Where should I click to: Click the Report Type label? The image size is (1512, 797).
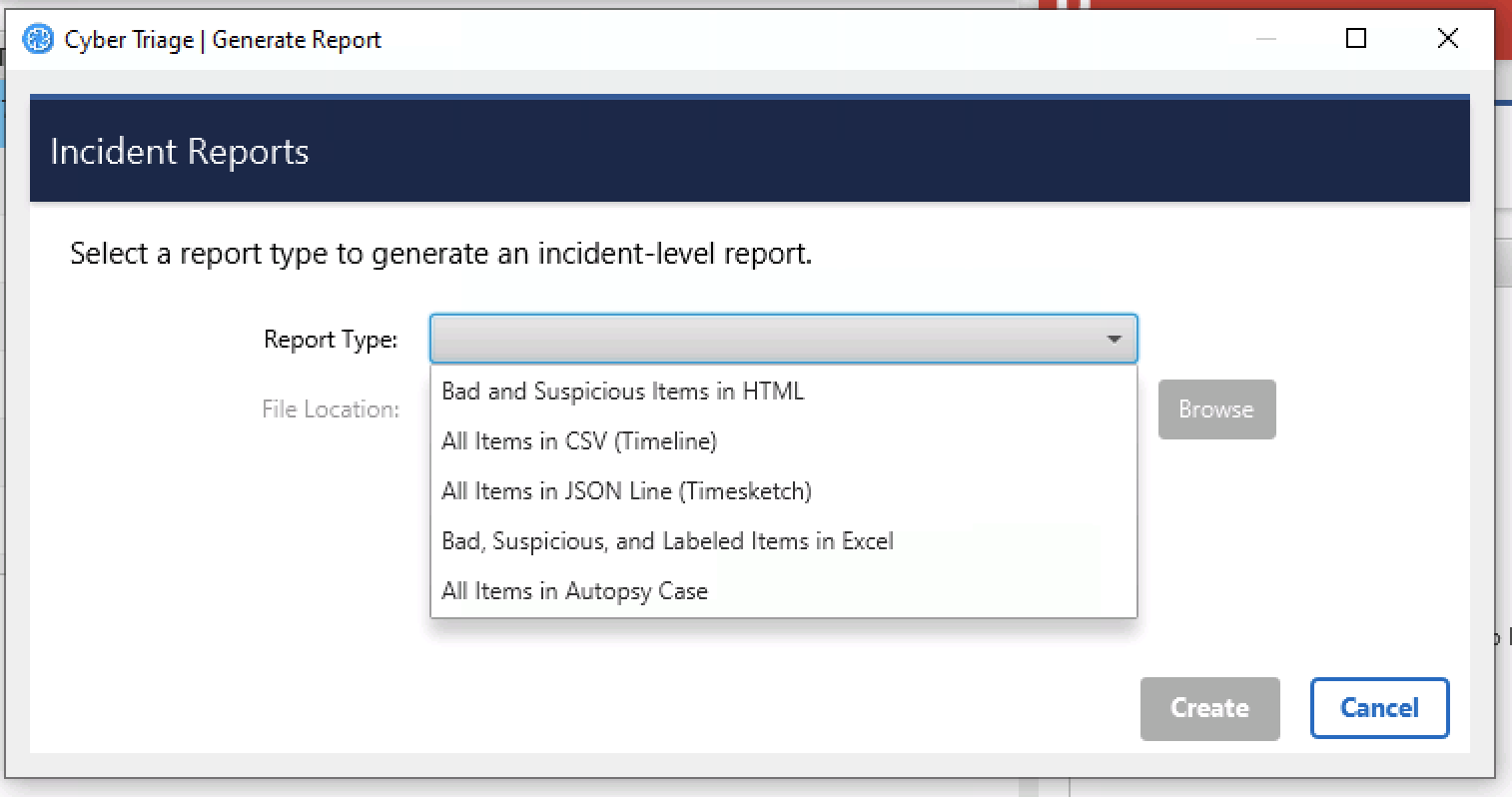point(331,339)
